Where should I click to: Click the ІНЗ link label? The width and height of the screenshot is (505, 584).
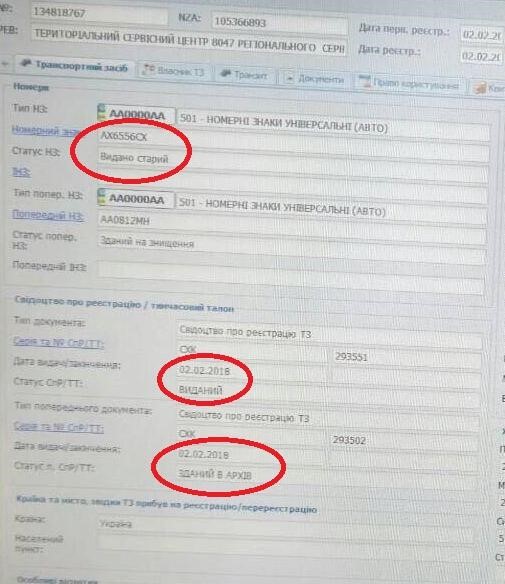coord(22,172)
